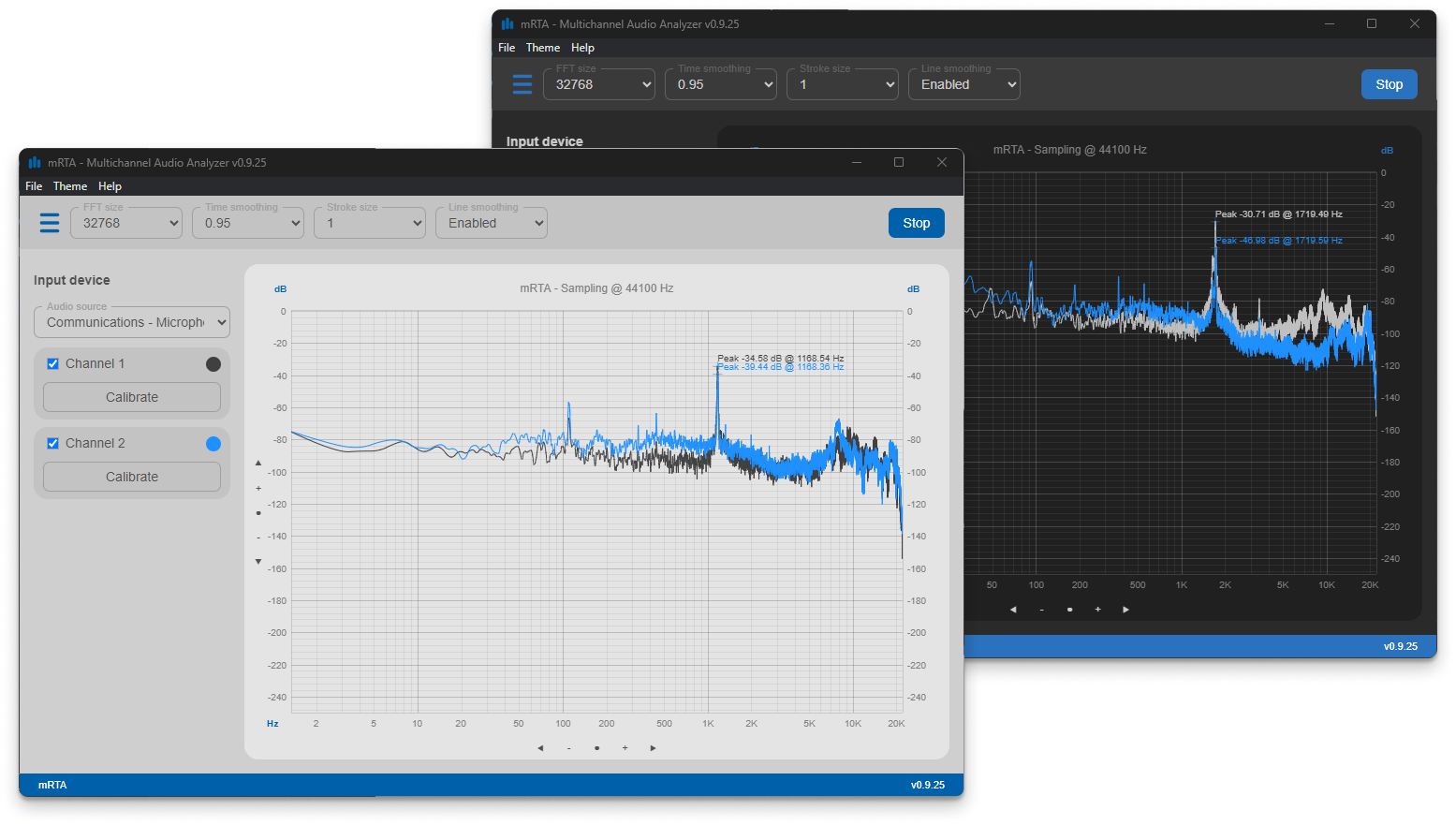Open FFT size dropdown in light window

[126, 223]
